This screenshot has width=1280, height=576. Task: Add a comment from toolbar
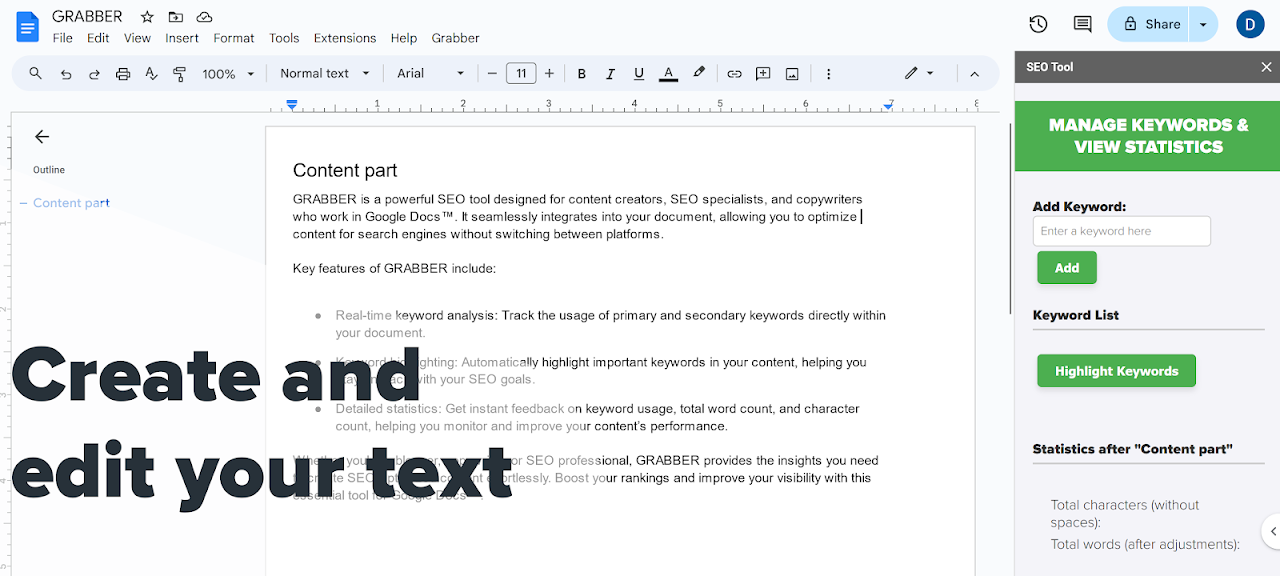(763, 73)
